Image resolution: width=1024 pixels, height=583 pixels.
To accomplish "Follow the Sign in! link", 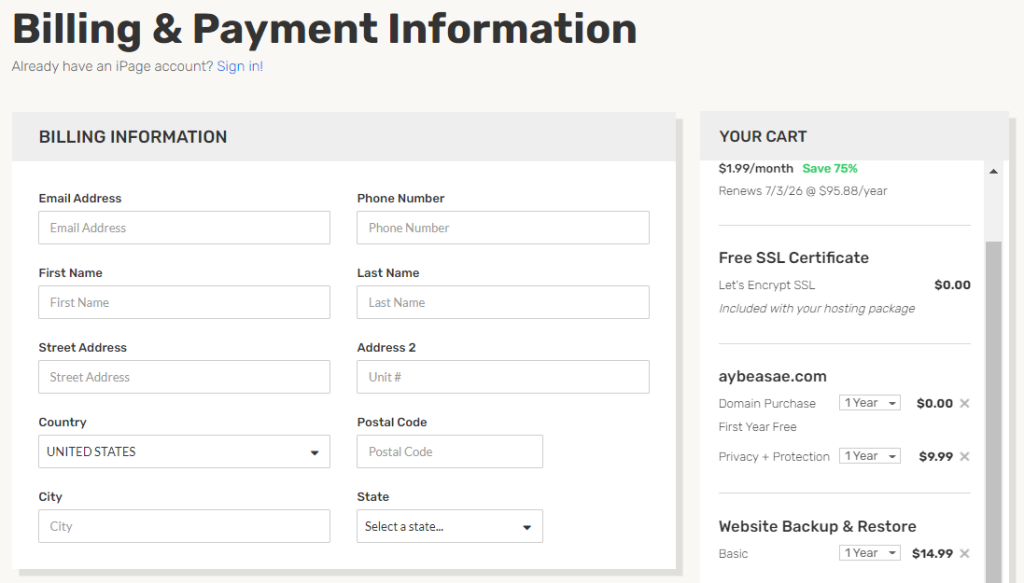I will pyautogui.click(x=240, y=66).
